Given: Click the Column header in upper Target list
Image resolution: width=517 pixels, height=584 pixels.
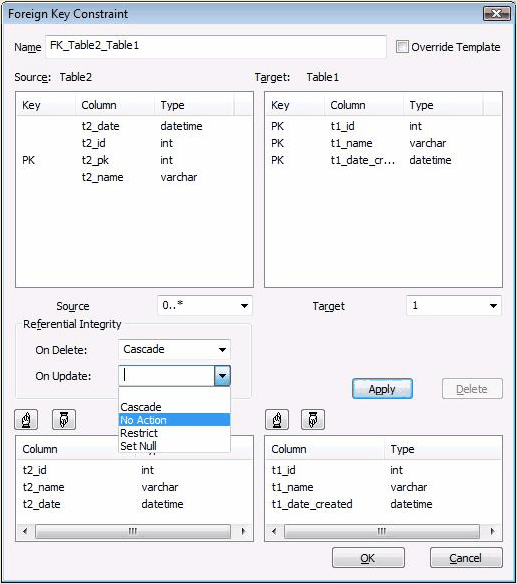Looking at the screenshot, I should click(x=364, y=105).
